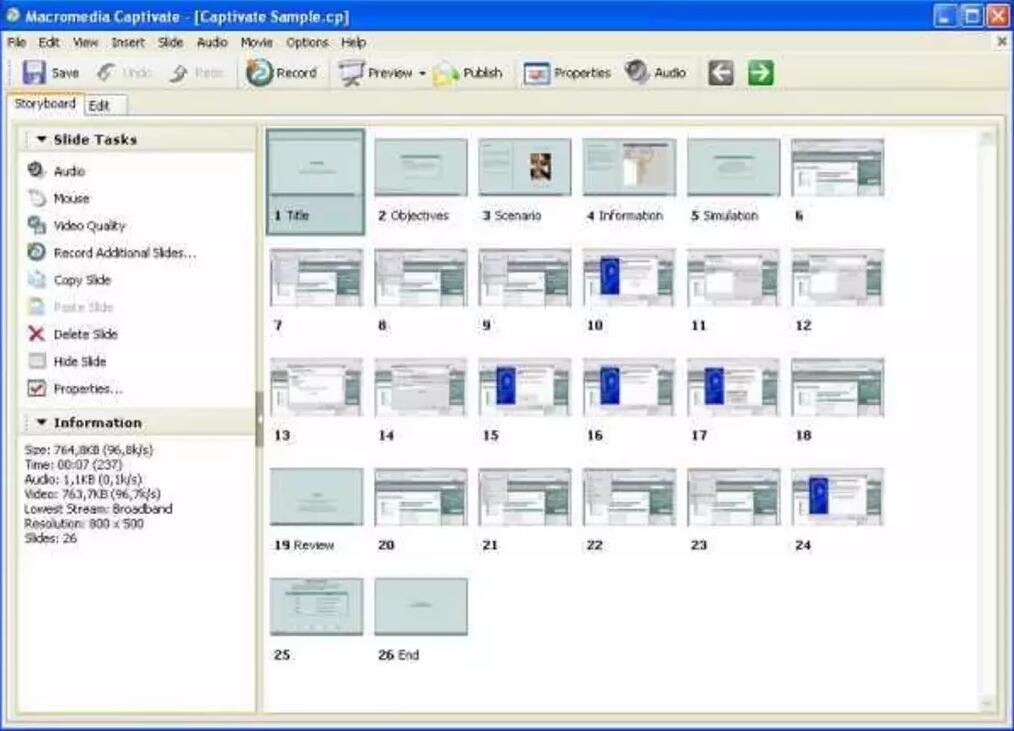Select slide 25 thumbnail
1014x731 pixels.
(316, 606)
